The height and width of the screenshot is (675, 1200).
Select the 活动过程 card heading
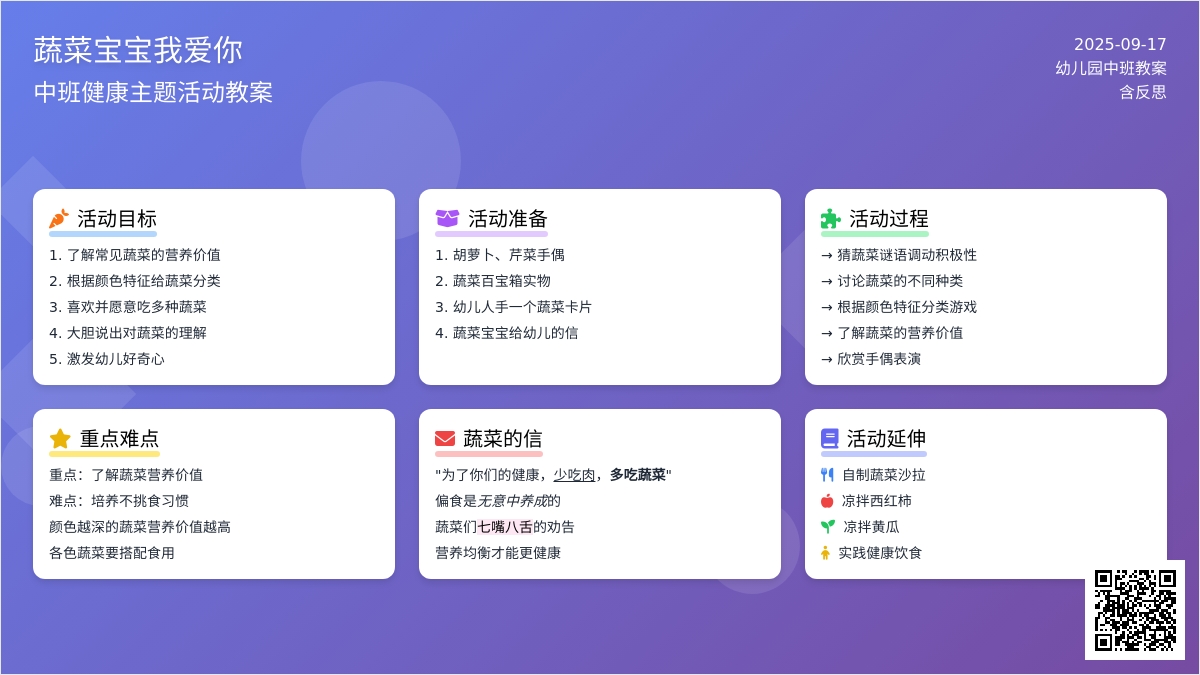(x=889, y=219)
